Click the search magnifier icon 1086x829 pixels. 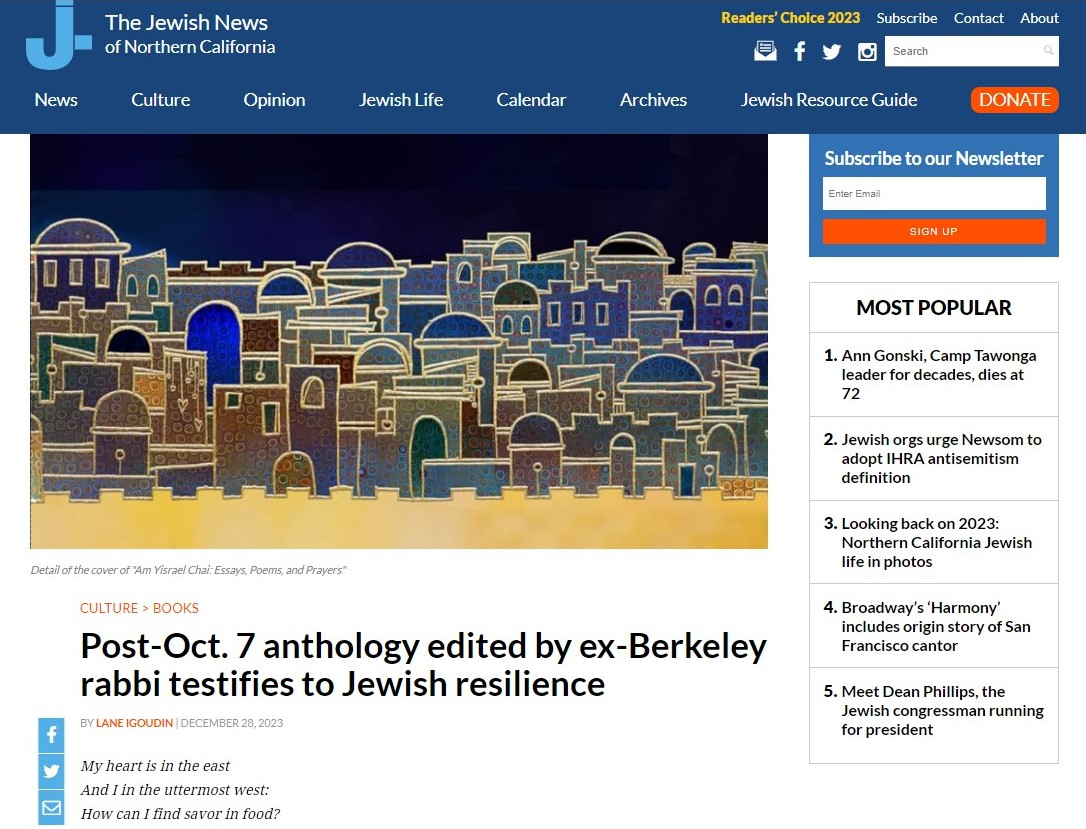1048,51
